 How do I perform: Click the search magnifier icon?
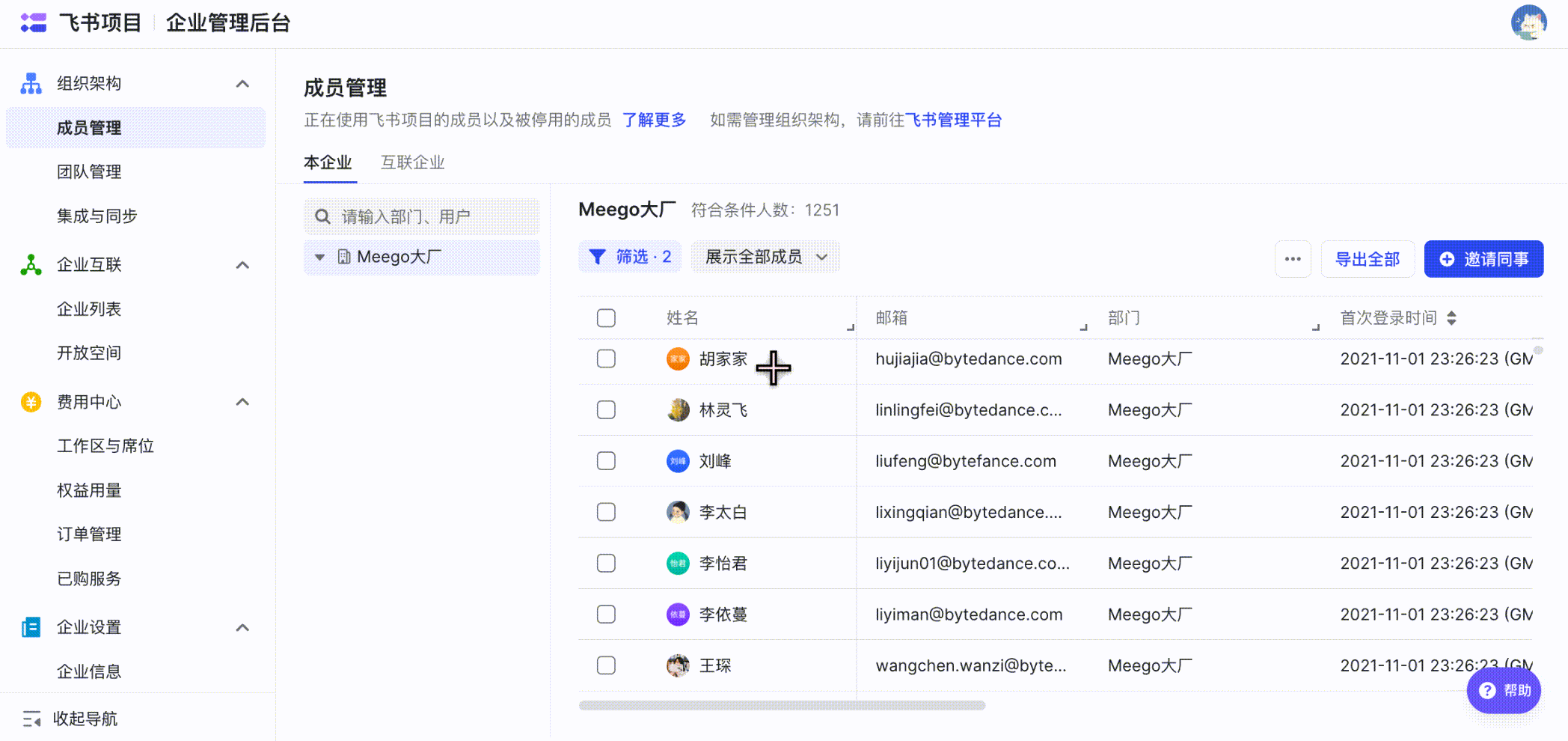322,216
